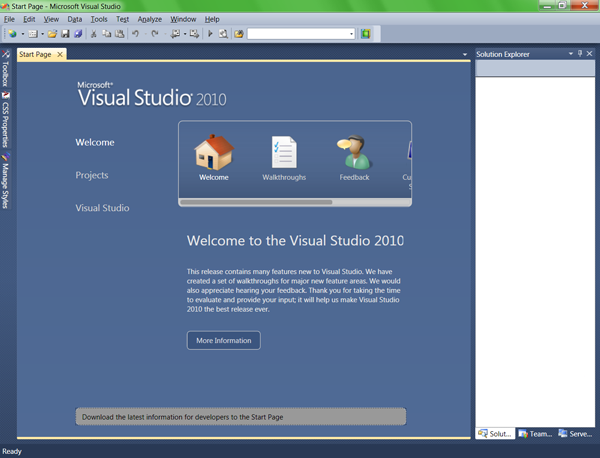
Task: Open the Solution Explorer window position dropdown
Action: pos(571,54)
